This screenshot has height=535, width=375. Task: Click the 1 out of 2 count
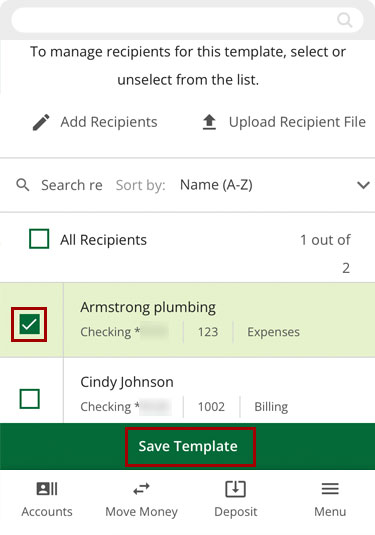pyautogui.click(x=325, y=254)
